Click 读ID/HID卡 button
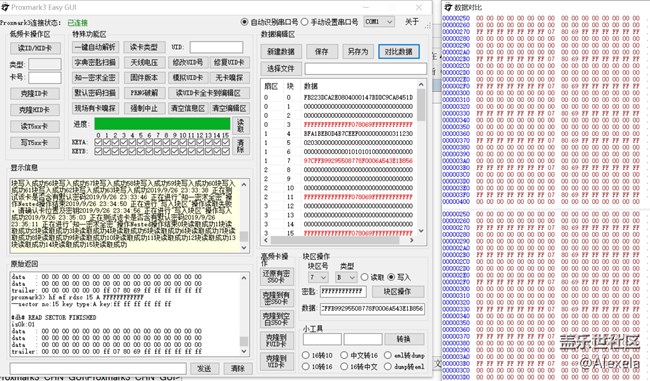This screenshot has height=381, width=650. [35, 48]
